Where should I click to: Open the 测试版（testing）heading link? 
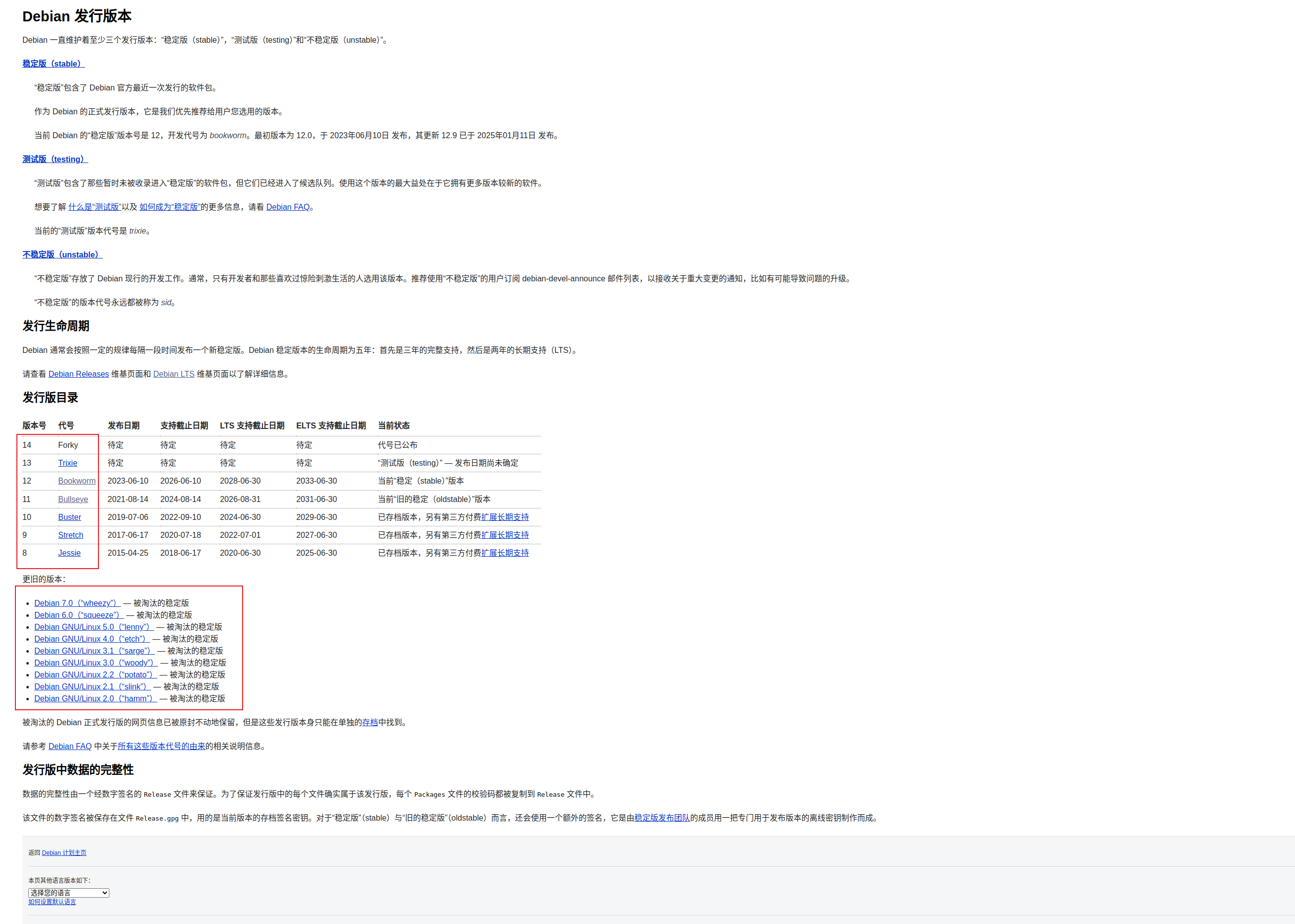(55, 160)
